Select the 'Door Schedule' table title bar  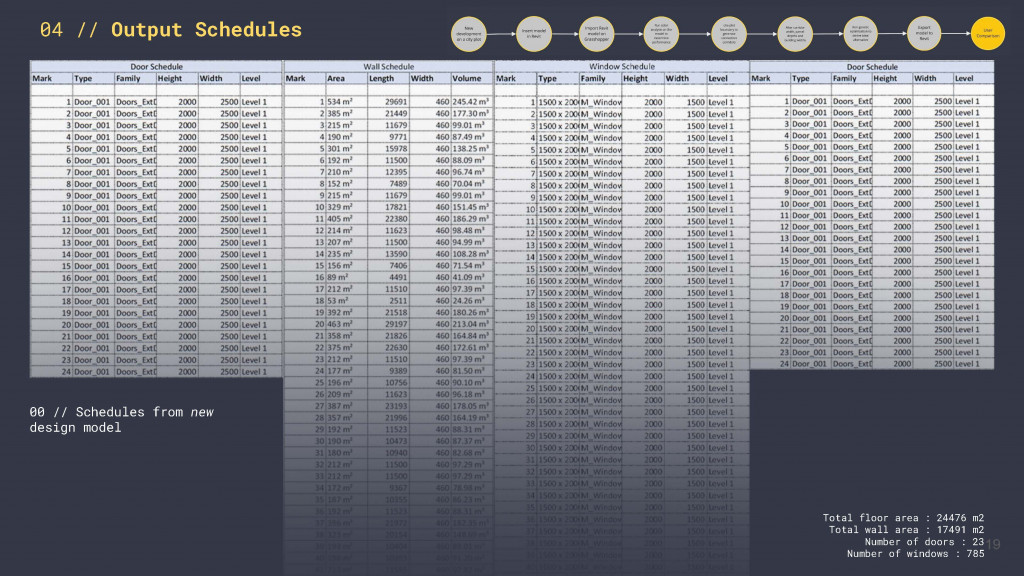tap(155, 66)
